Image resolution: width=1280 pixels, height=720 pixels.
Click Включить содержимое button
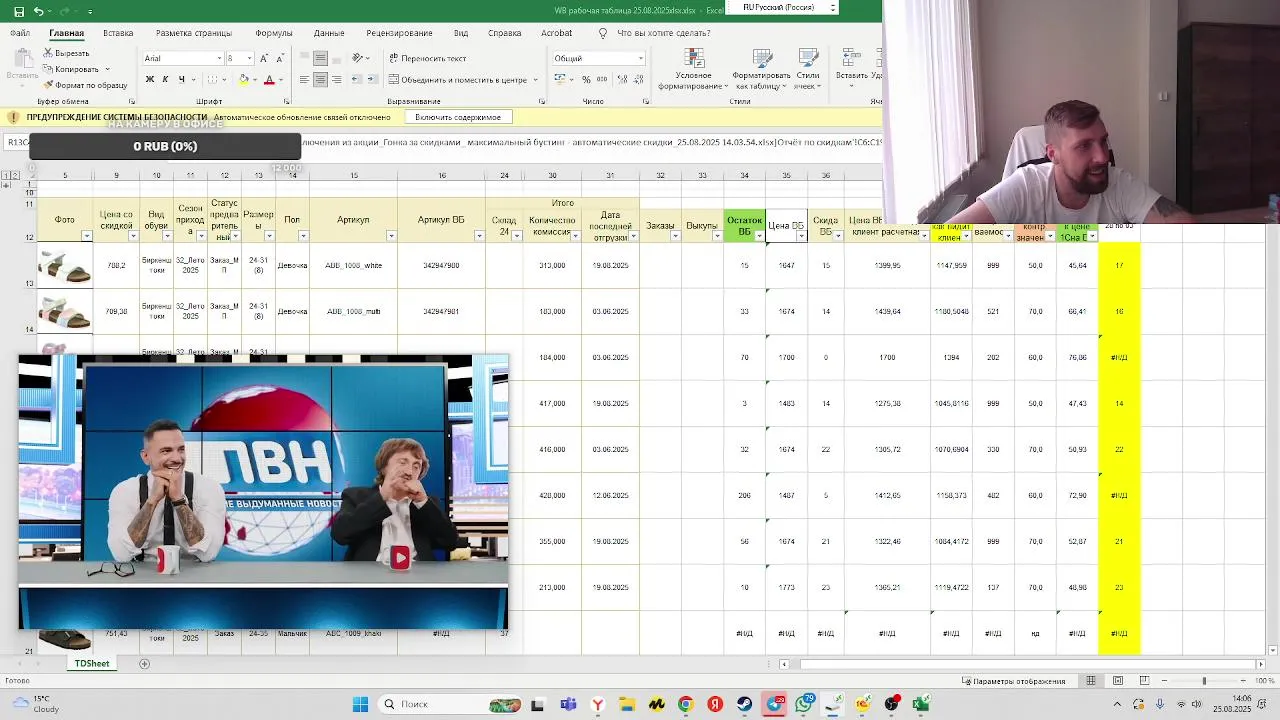coord(458,117)
